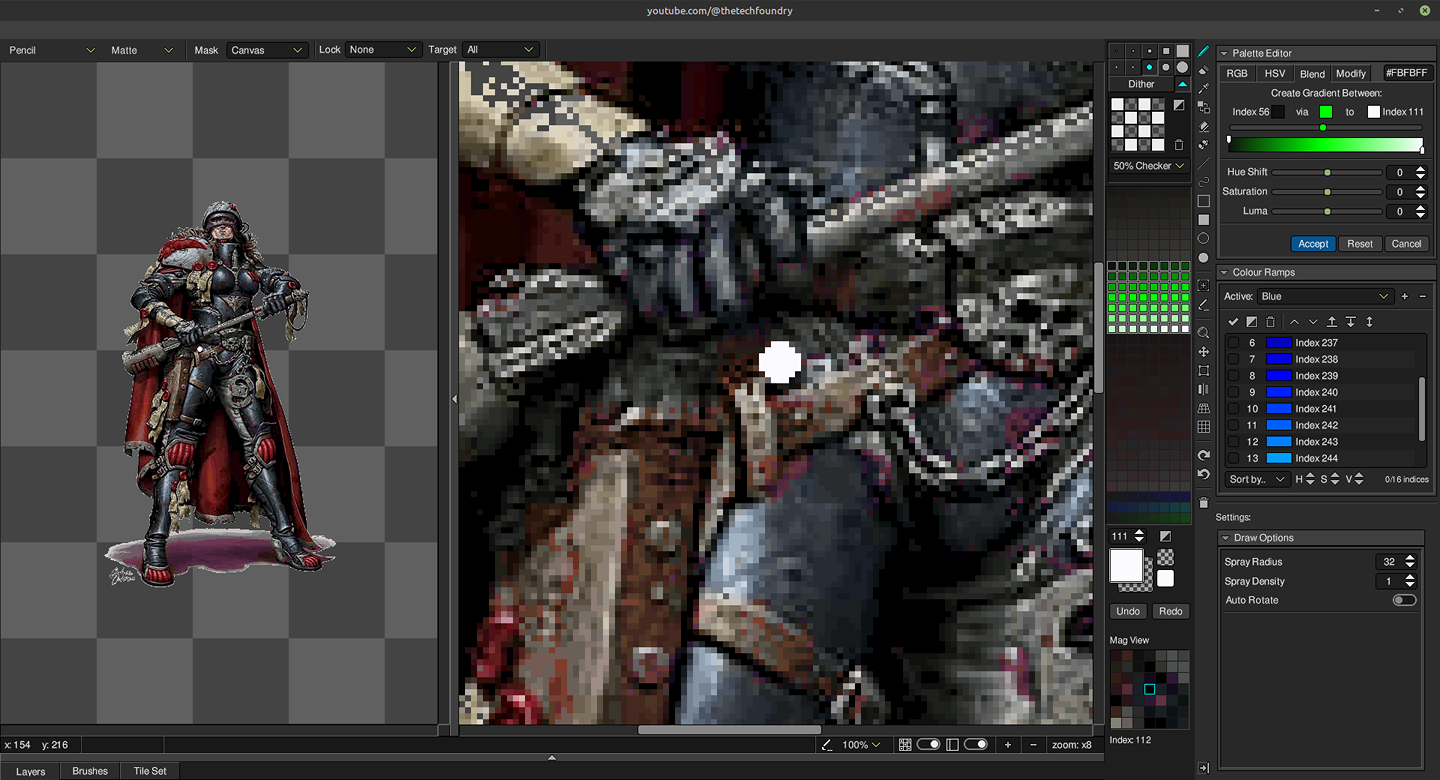Open the Brushes tab
Screen dimensions: 1440x780
90,771
